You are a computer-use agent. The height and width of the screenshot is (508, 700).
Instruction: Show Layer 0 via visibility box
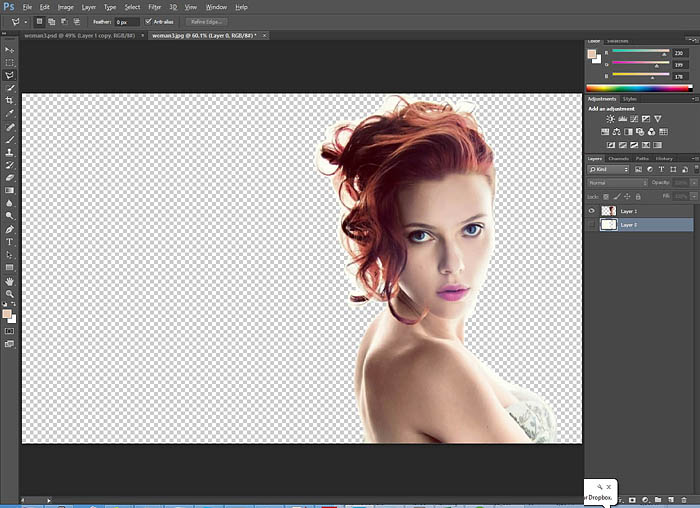click(592, 225)
